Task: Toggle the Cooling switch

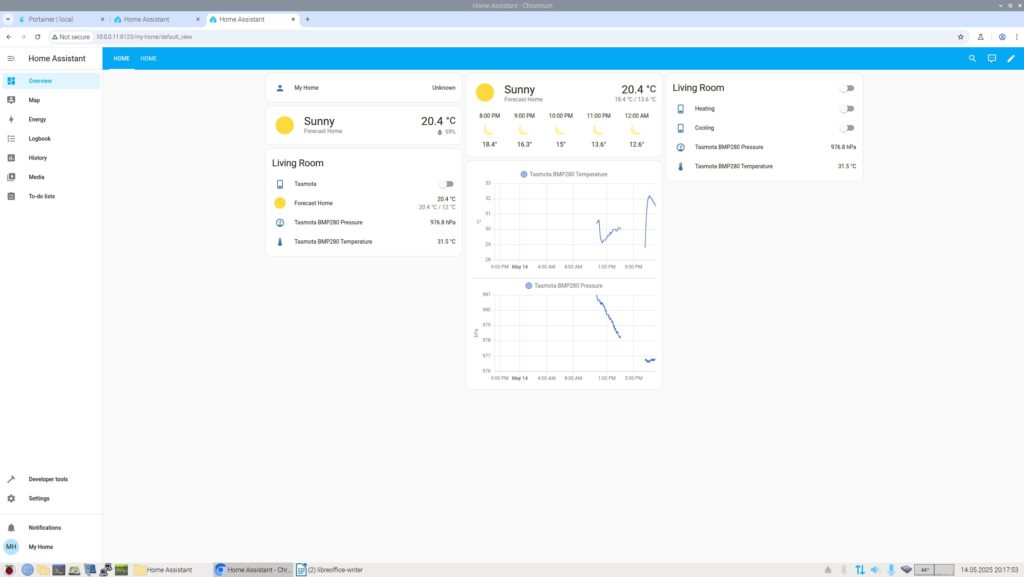Action: coord(847,128)
